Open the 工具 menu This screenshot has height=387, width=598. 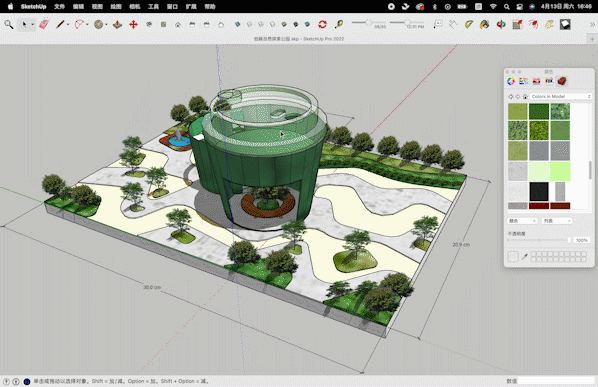pyautogui.click(x=153, y=6)
